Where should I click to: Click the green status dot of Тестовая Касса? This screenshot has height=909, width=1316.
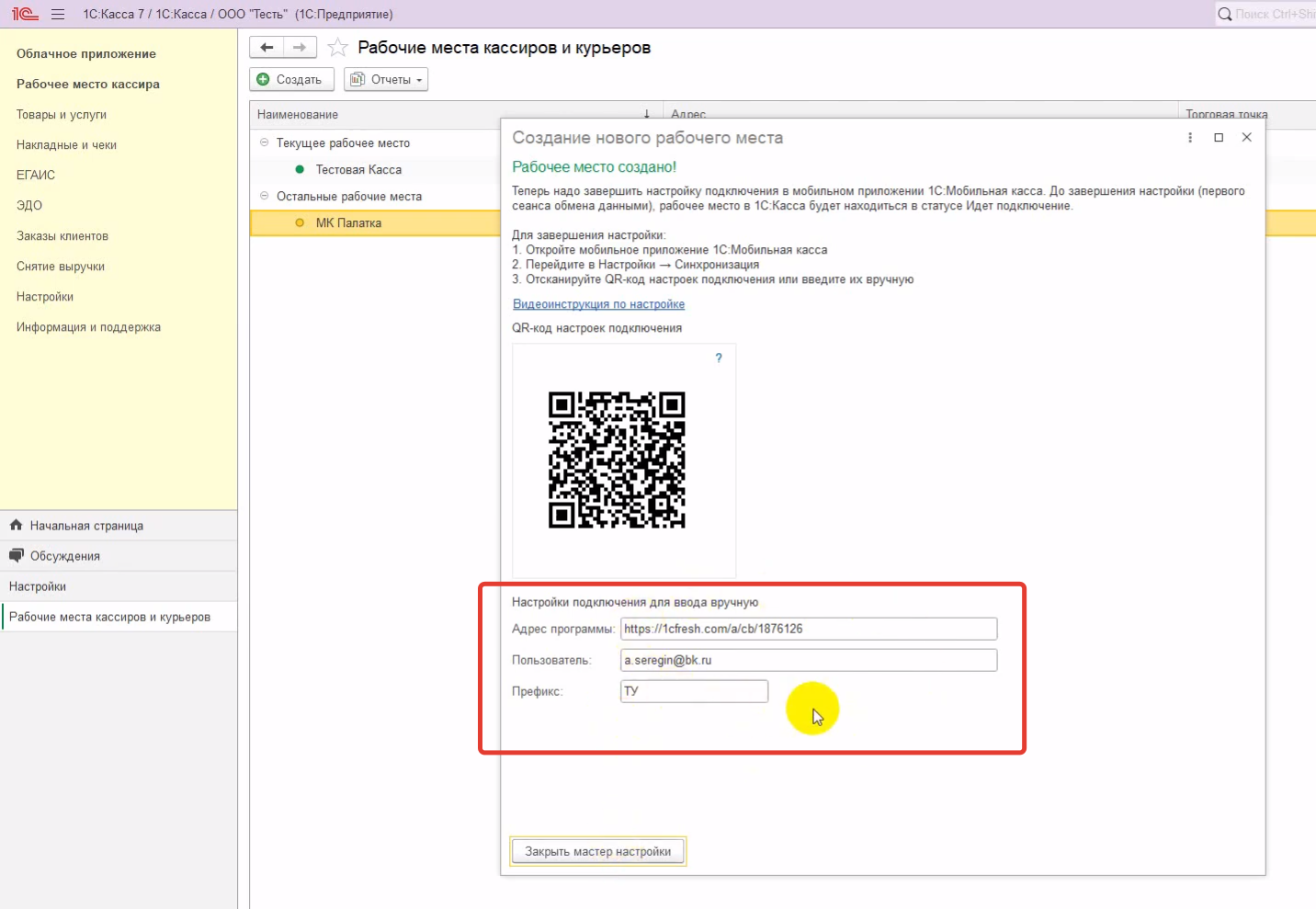coord(300,169)
